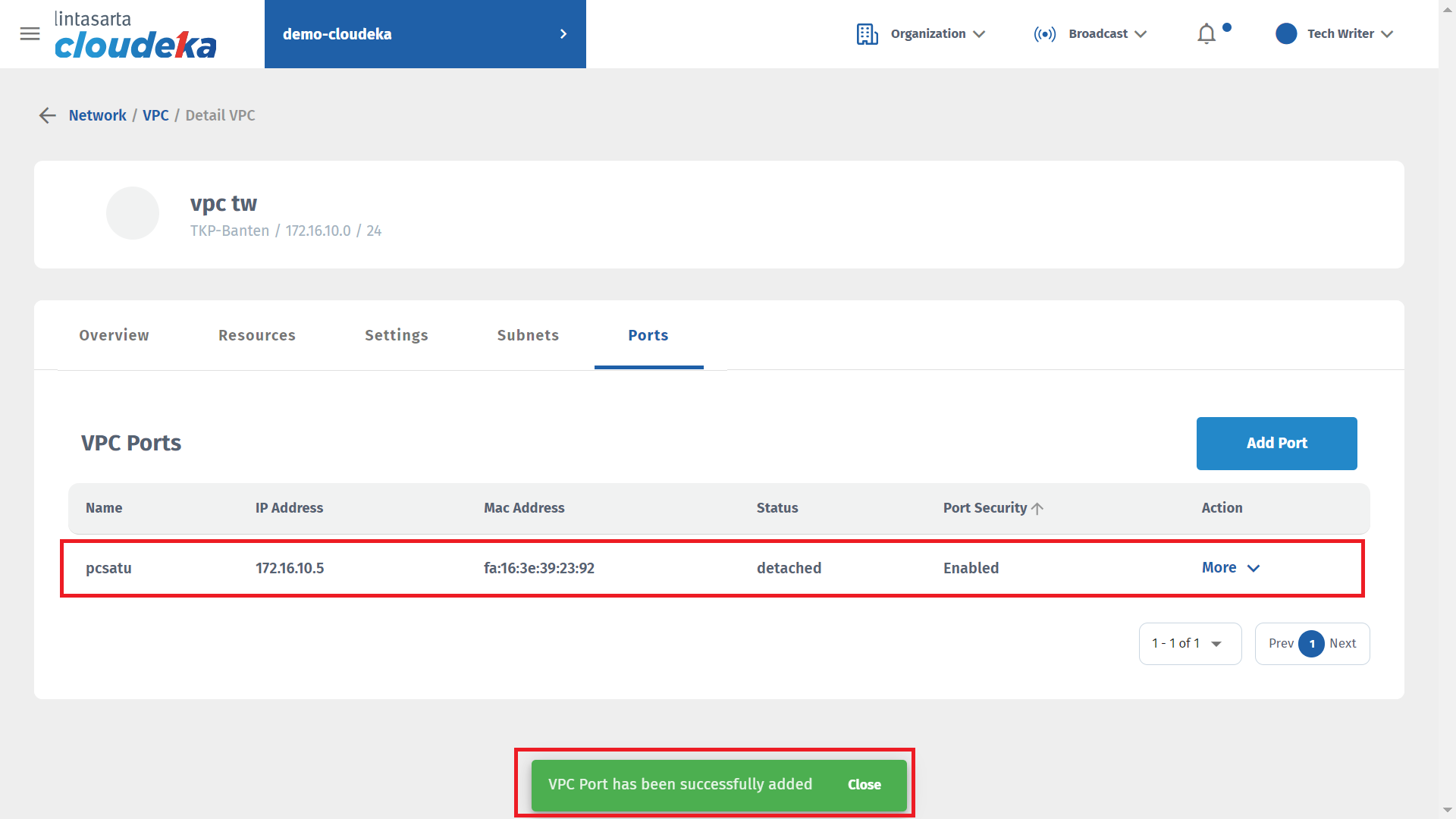Click the notification bell icon
Viewport: 1456px width, 819px height.
coord(1206,34)
